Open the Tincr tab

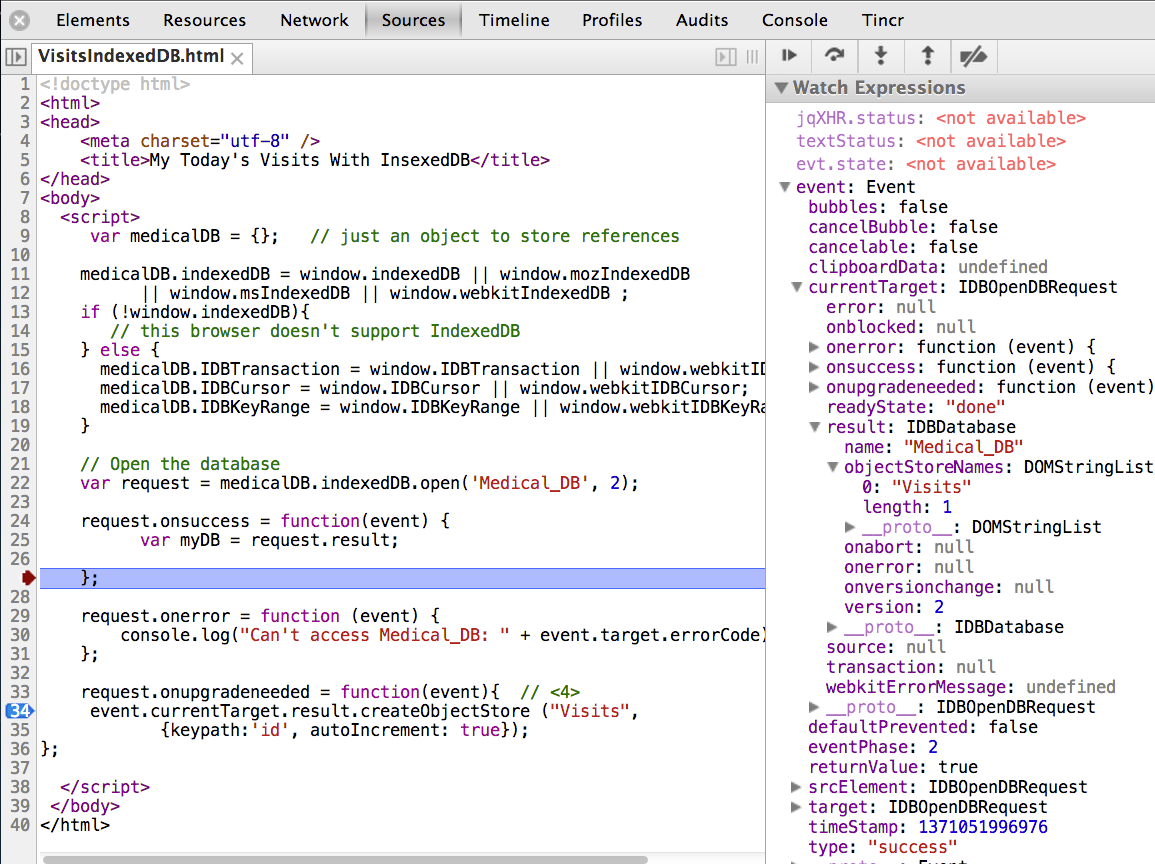(884, 20)
